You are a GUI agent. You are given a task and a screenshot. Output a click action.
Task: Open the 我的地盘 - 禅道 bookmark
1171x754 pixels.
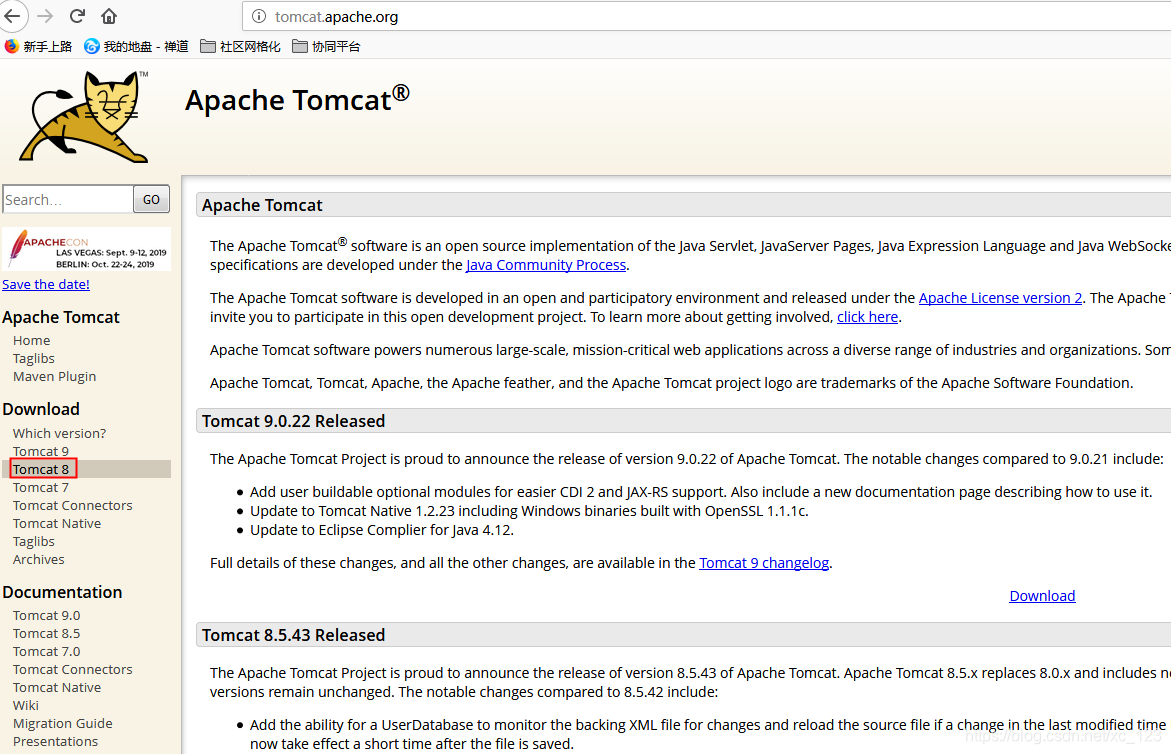tap(136, 46)
